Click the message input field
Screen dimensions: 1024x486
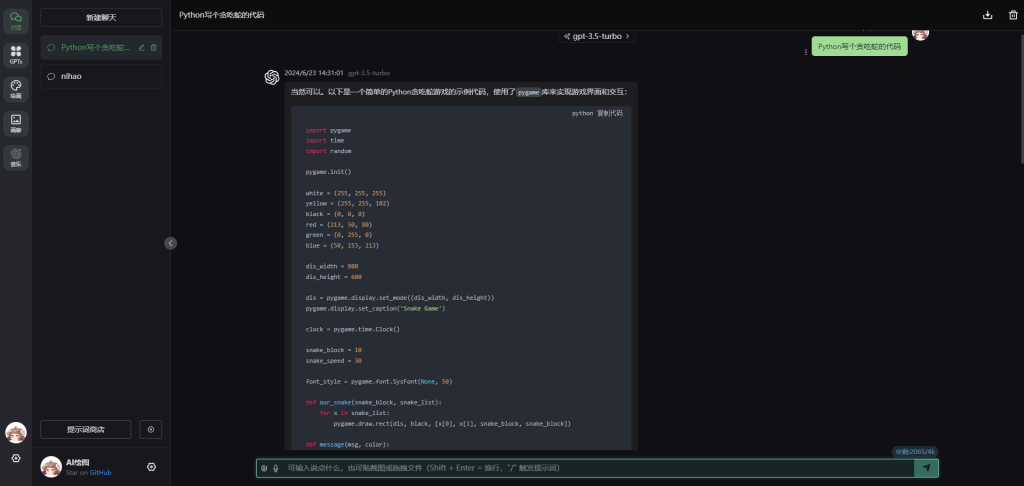[590, 468]
